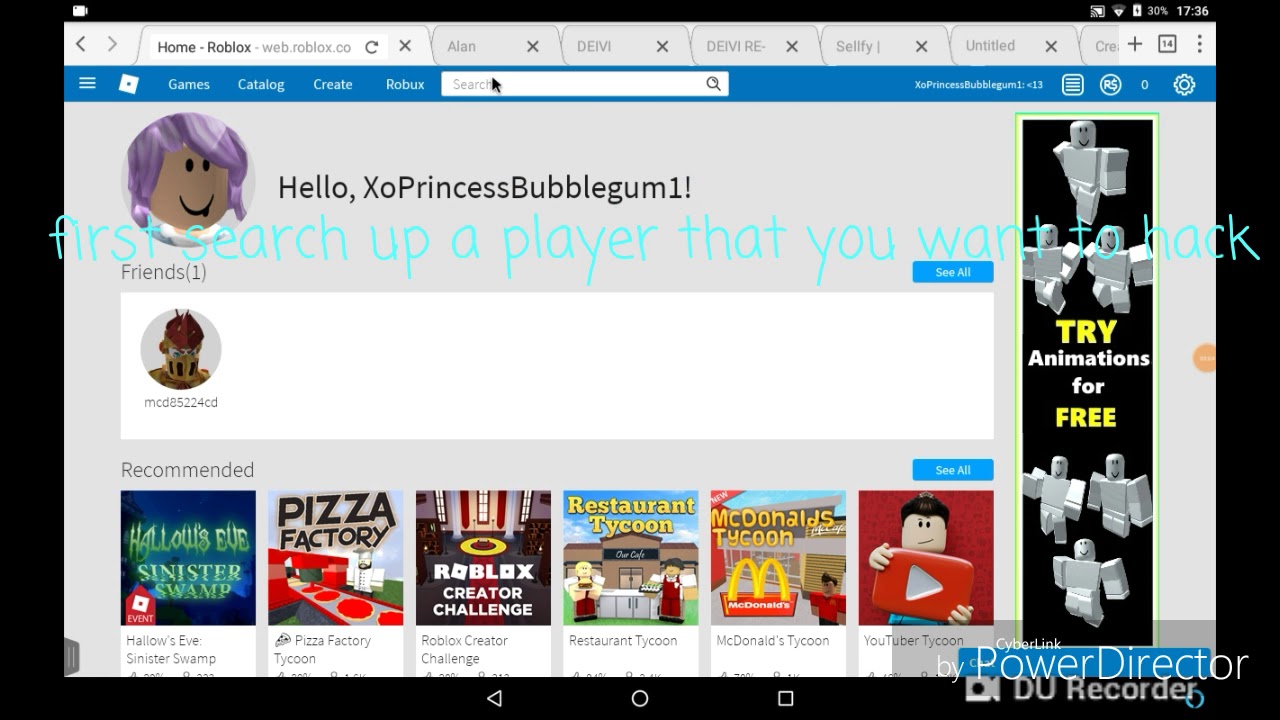Viewport: 1280px width, 720px height.
Task: Tap the Android recent apps square button
Action: (786, 699)
